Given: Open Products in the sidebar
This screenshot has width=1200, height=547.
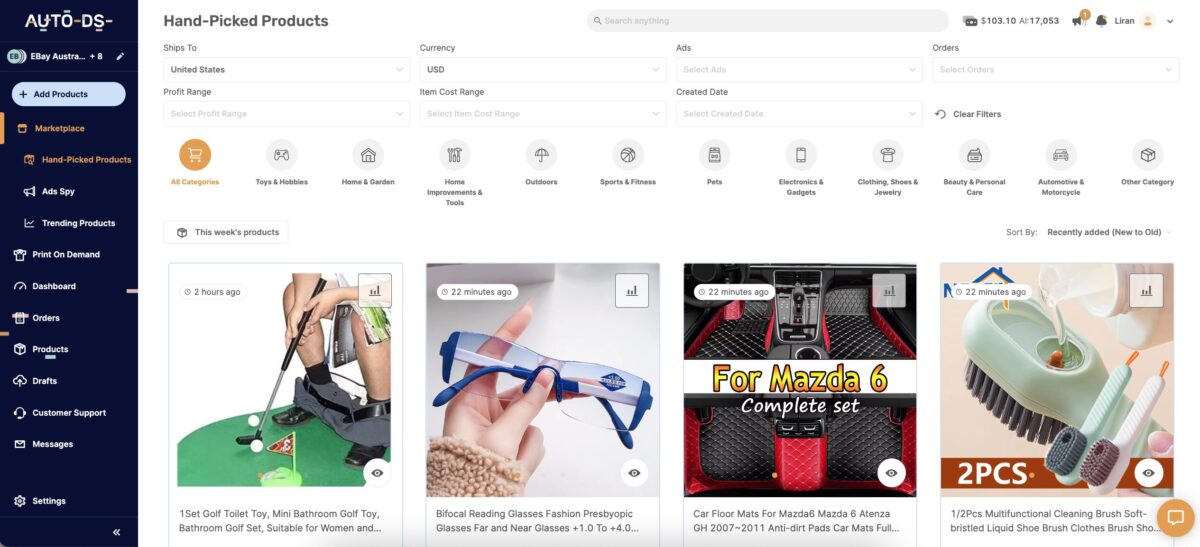Looking at the screenshot, I should (x=50, y=349).
